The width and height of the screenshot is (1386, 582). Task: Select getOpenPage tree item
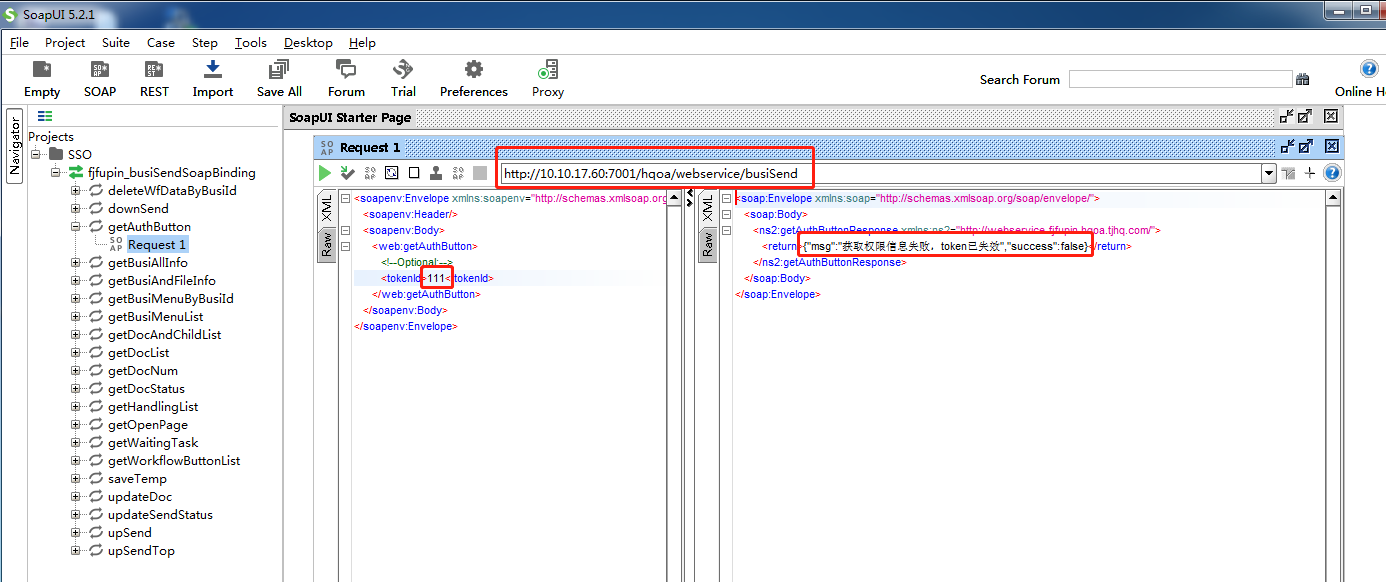tap(148, 424)
